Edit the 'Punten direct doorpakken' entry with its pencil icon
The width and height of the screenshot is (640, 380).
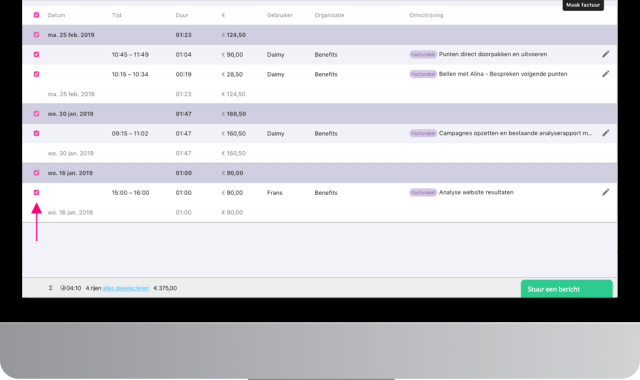(605, 54)
